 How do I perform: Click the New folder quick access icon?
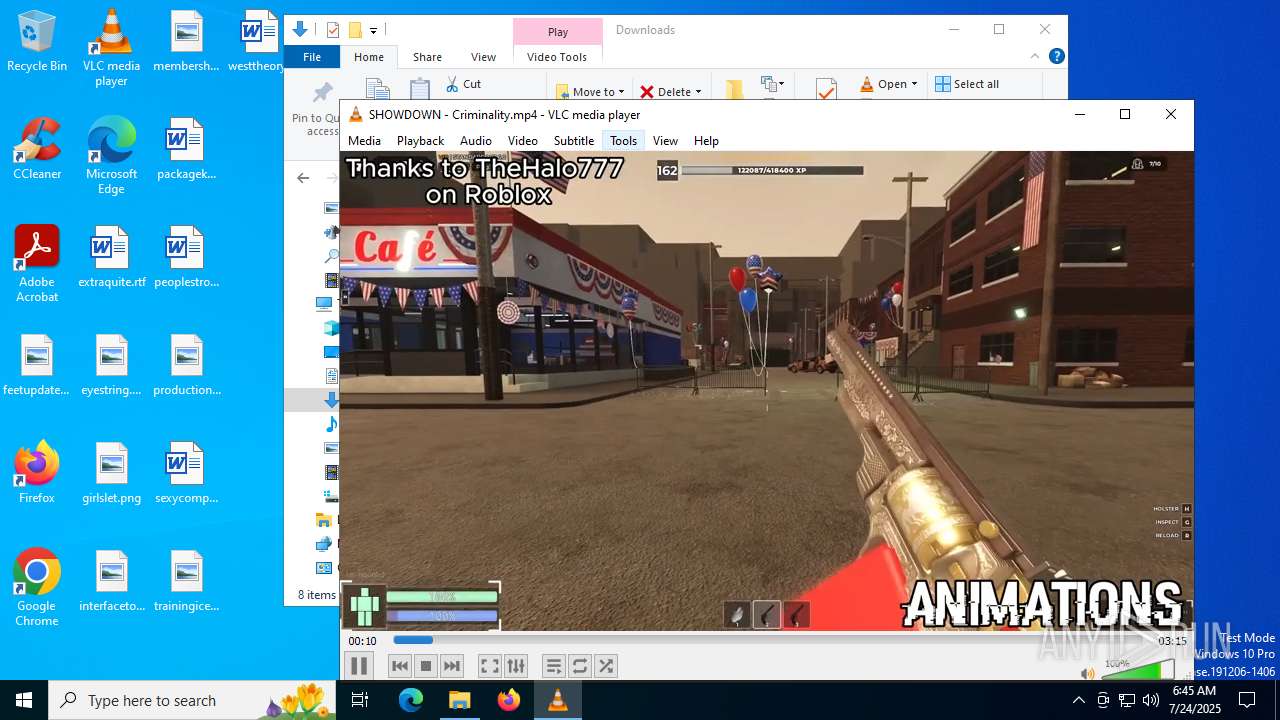coord(354,30)
